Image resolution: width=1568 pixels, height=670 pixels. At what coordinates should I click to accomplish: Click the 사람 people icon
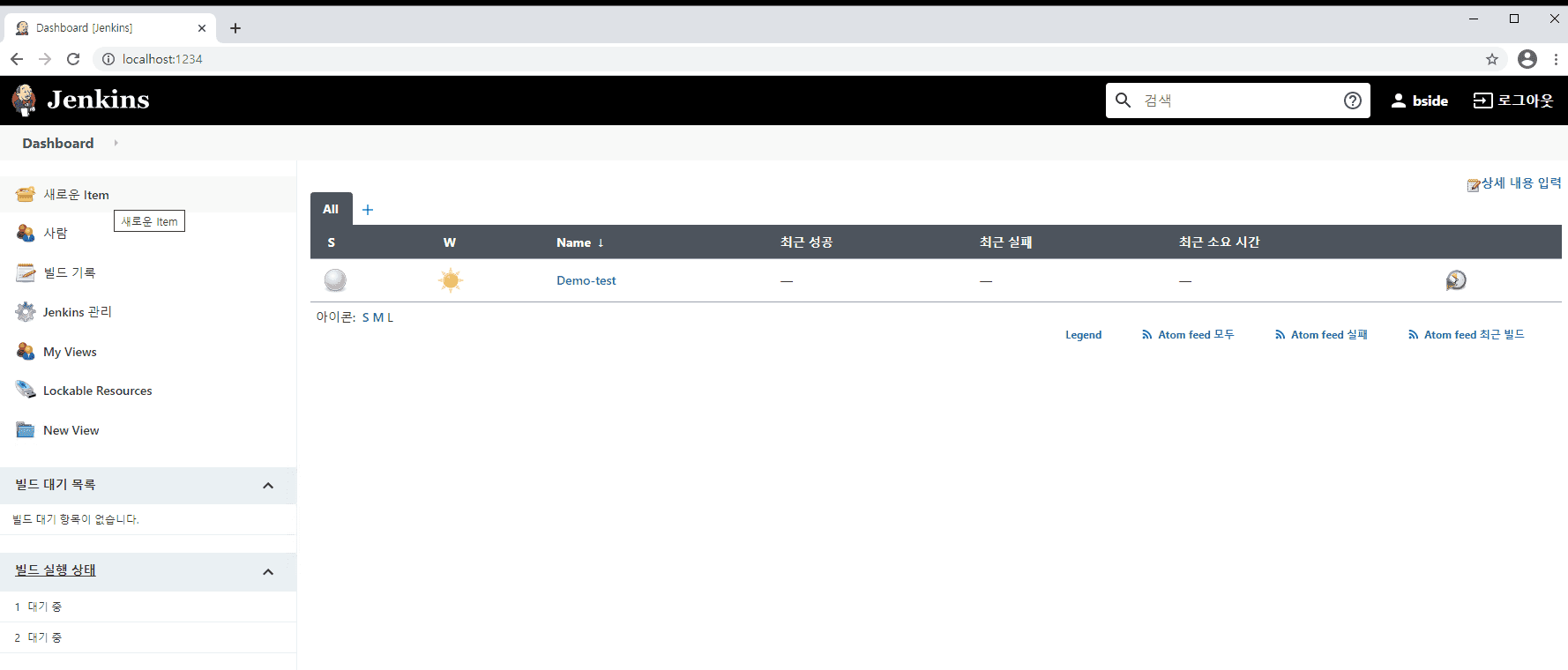pos(26,233)
